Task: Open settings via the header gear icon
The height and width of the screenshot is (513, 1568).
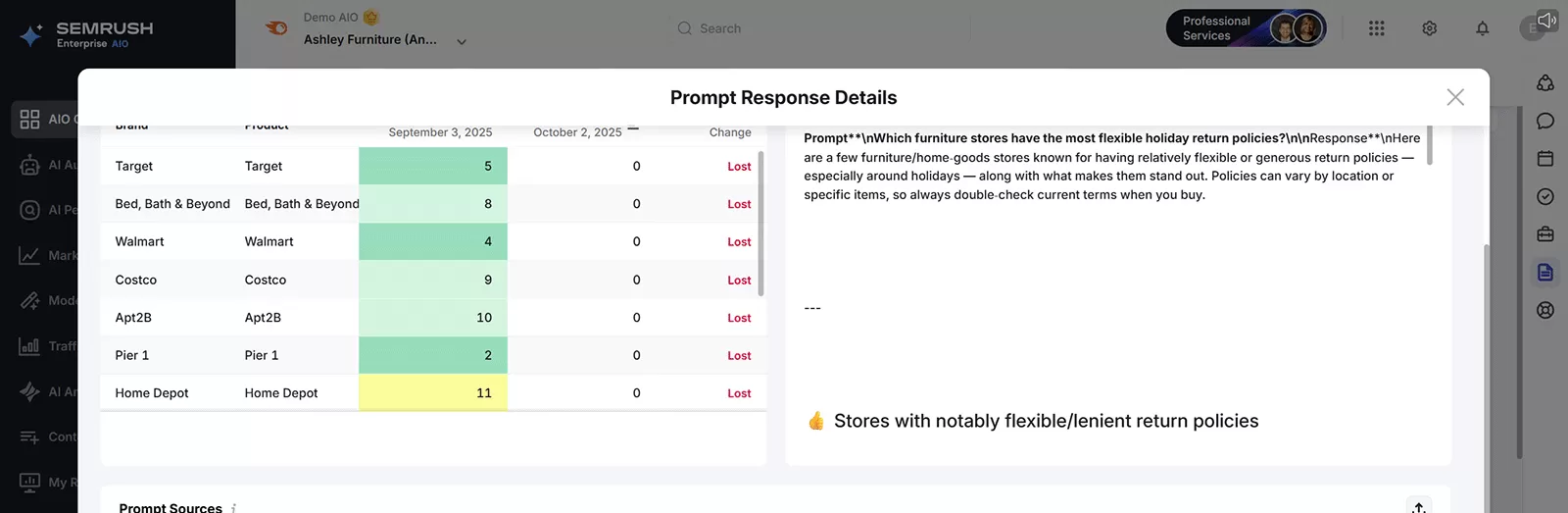Action: 1430,28
